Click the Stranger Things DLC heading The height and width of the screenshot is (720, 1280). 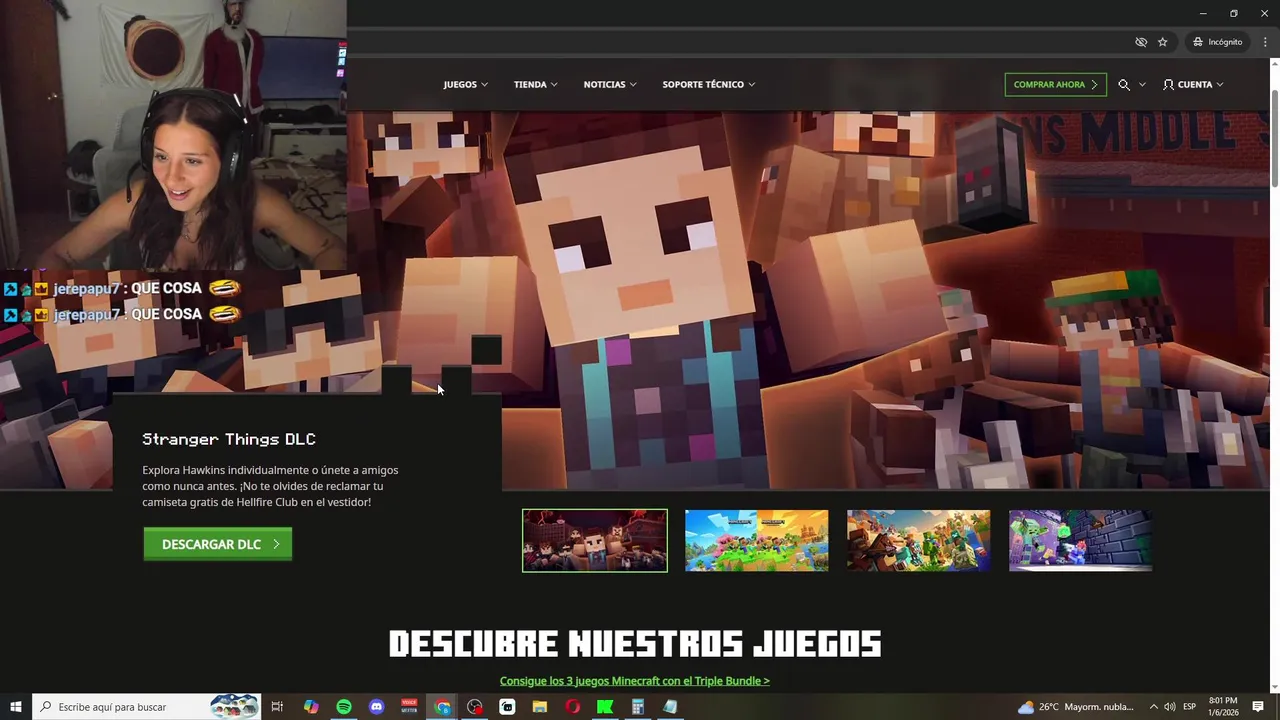coord(229,439)
